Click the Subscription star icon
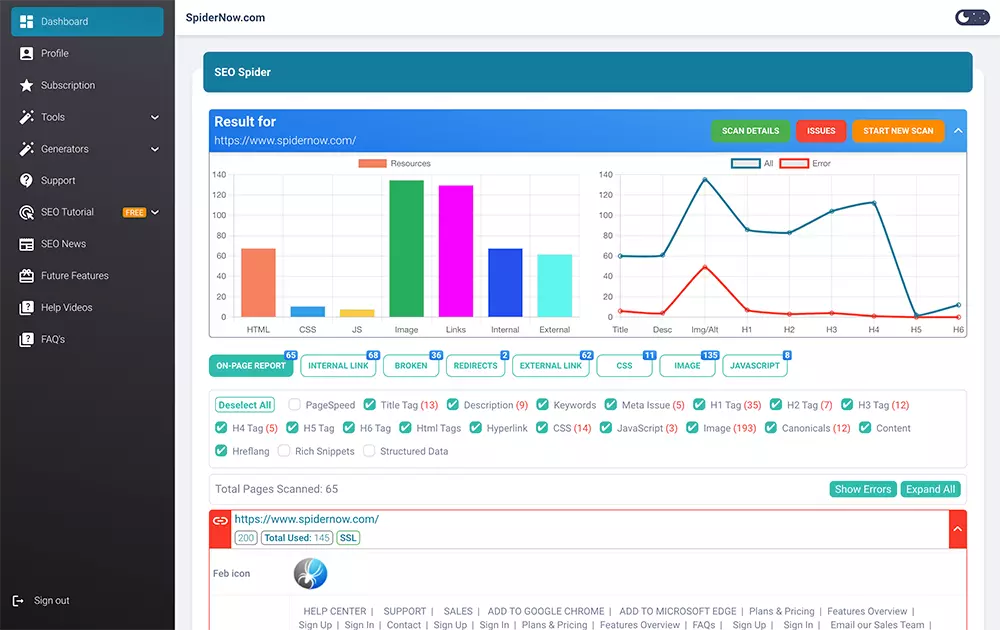The width and height of the screenshot is (1000, 630). pos(26,85)
